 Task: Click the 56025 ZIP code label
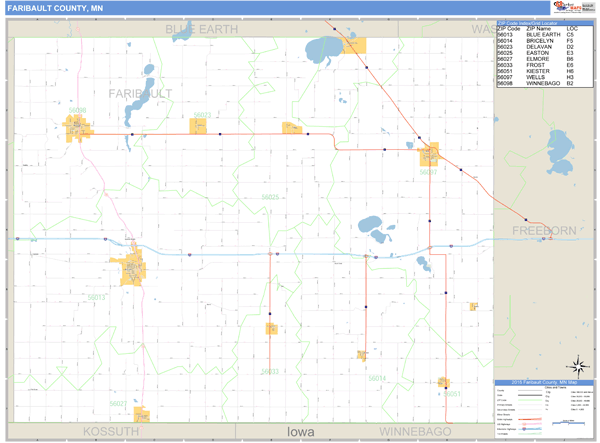coord(270,198)
